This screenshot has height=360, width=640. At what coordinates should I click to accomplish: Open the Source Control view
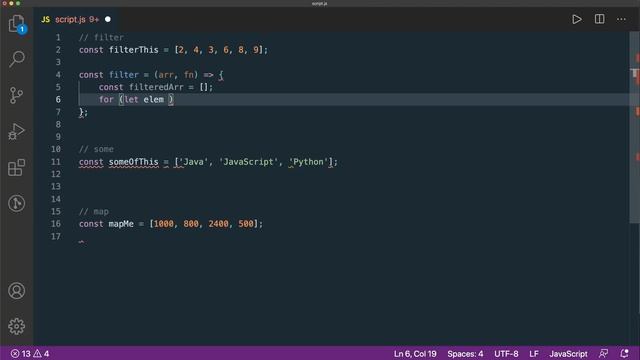tap(17, 95)
